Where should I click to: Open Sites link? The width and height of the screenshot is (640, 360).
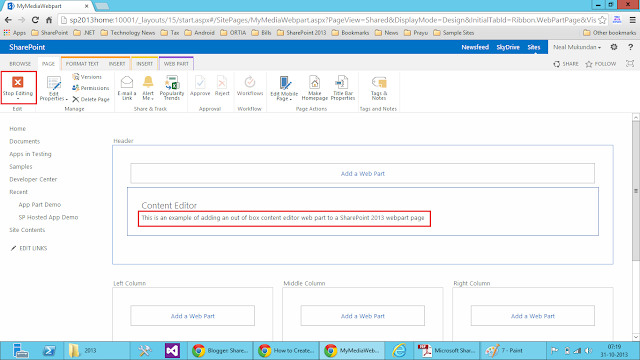(x=534, y=47)
